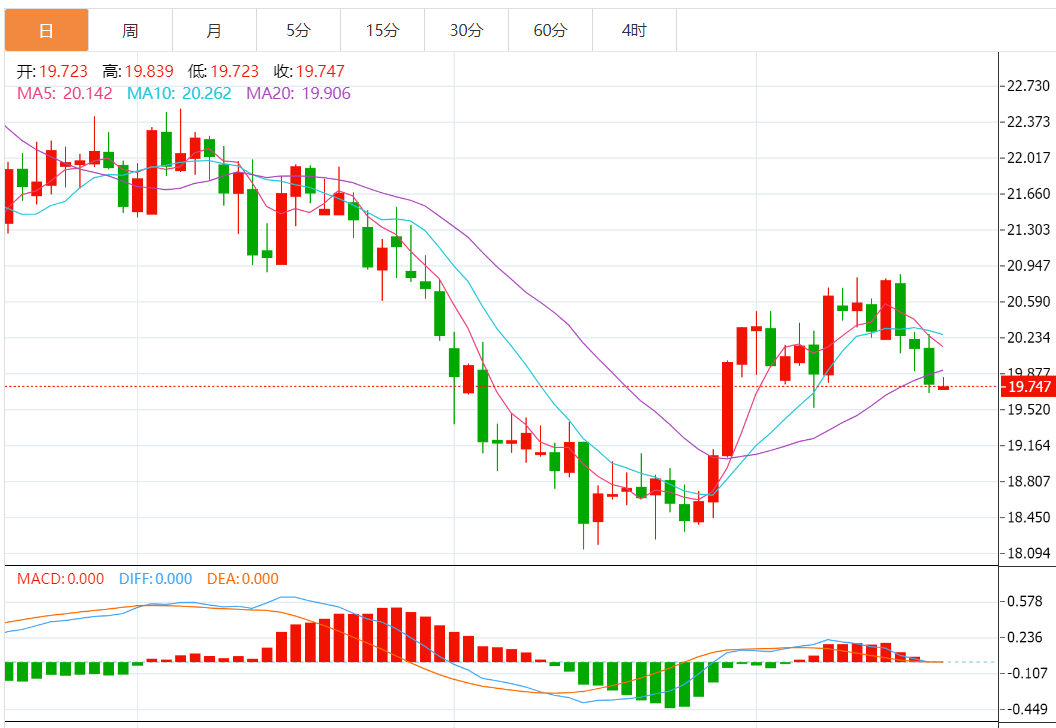Click the 21.303 price axis label

(x=1028, y=230)
